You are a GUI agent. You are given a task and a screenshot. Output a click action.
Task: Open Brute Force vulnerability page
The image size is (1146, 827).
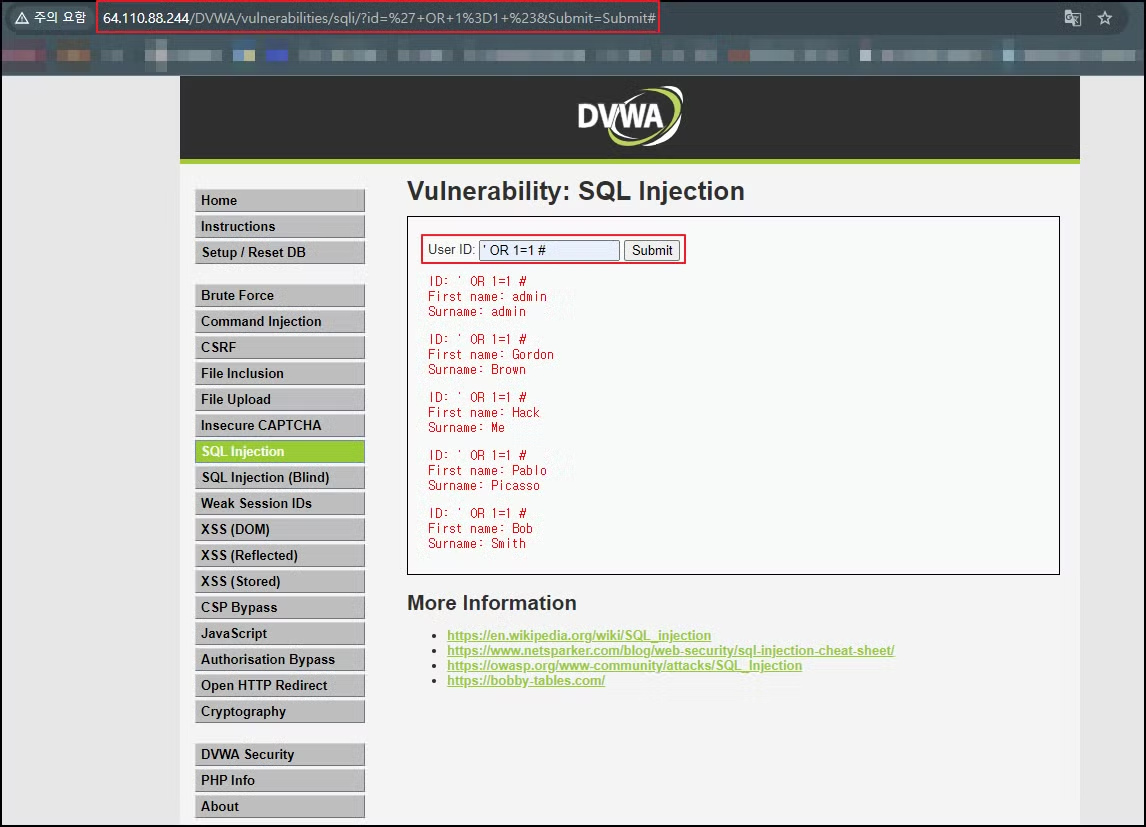280,295
